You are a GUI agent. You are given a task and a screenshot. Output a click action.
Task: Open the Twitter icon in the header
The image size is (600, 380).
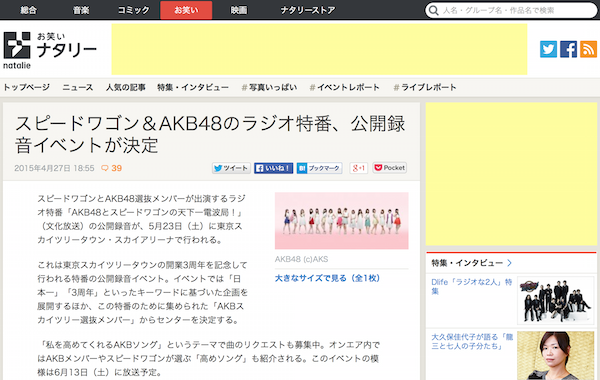(x=548, y=49)
